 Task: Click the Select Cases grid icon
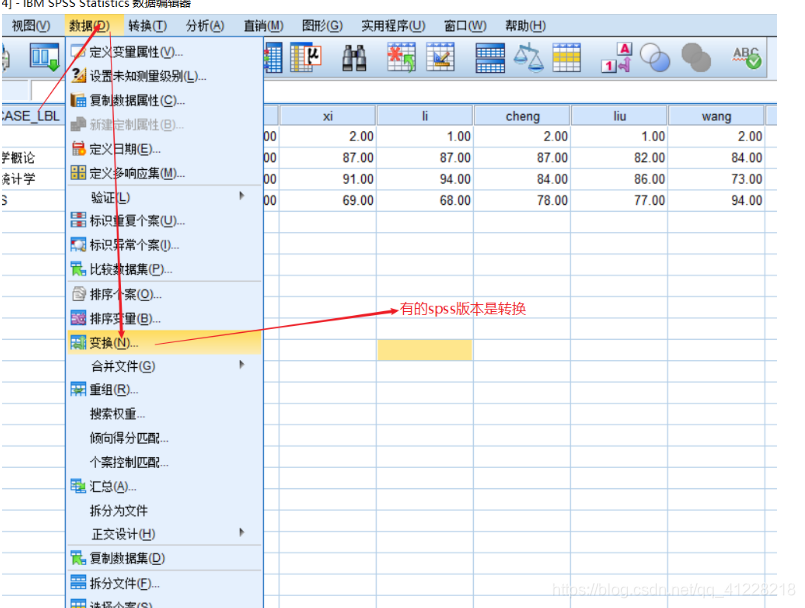pos(566,58)
